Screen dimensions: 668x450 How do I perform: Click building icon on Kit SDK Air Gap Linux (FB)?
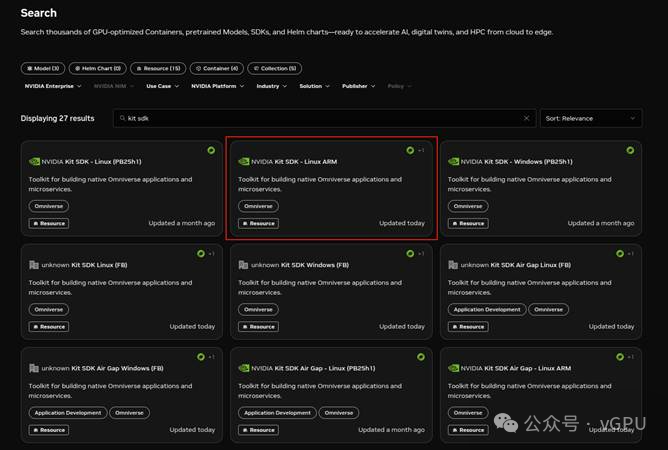point(453,265)
